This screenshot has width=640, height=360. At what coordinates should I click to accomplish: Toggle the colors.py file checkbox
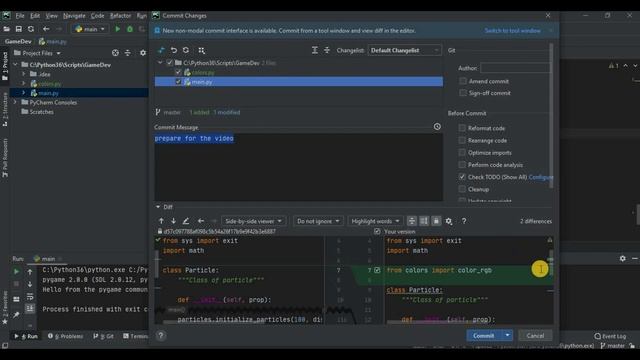coord(178,72)
